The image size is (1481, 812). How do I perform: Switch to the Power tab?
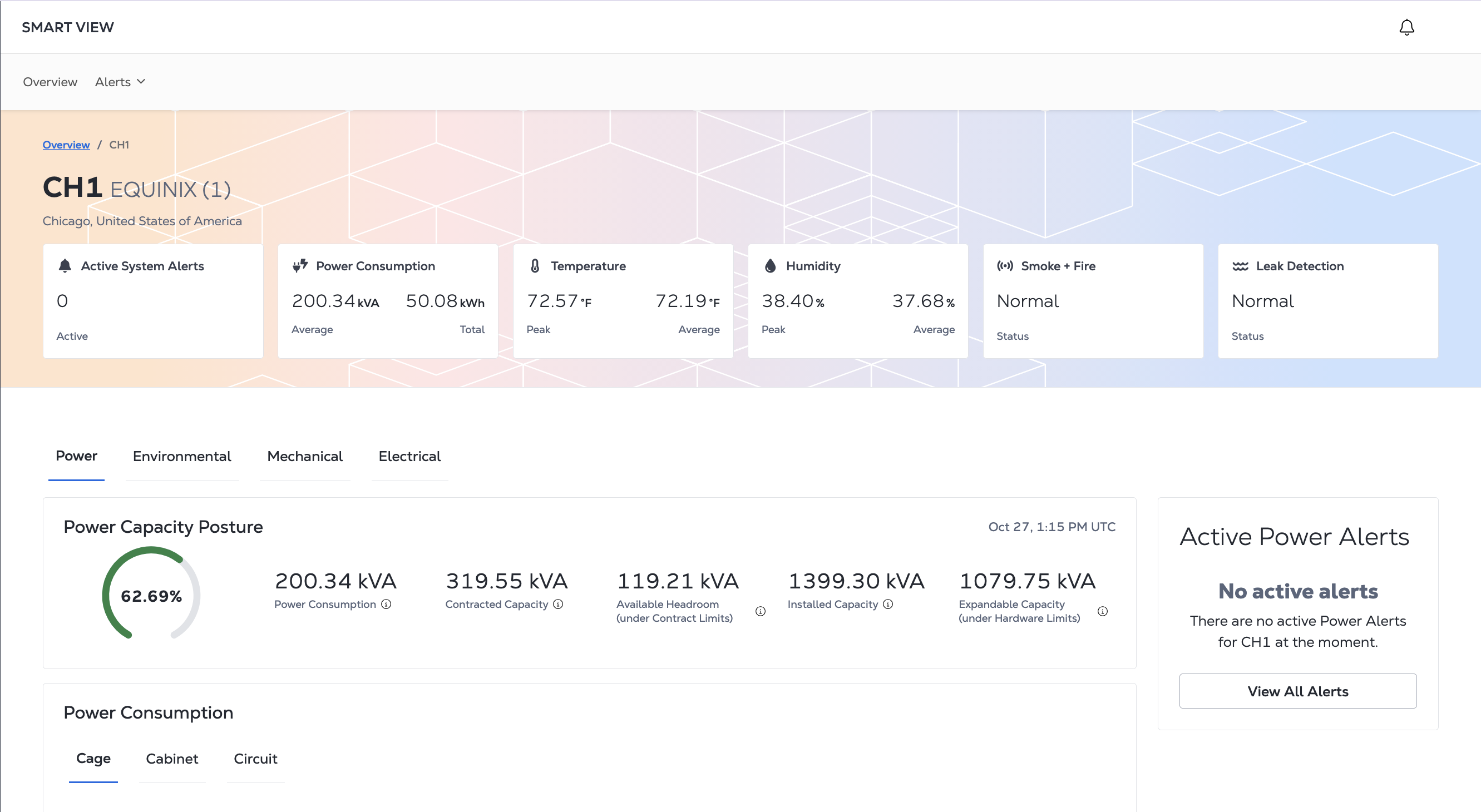[76, 455]
